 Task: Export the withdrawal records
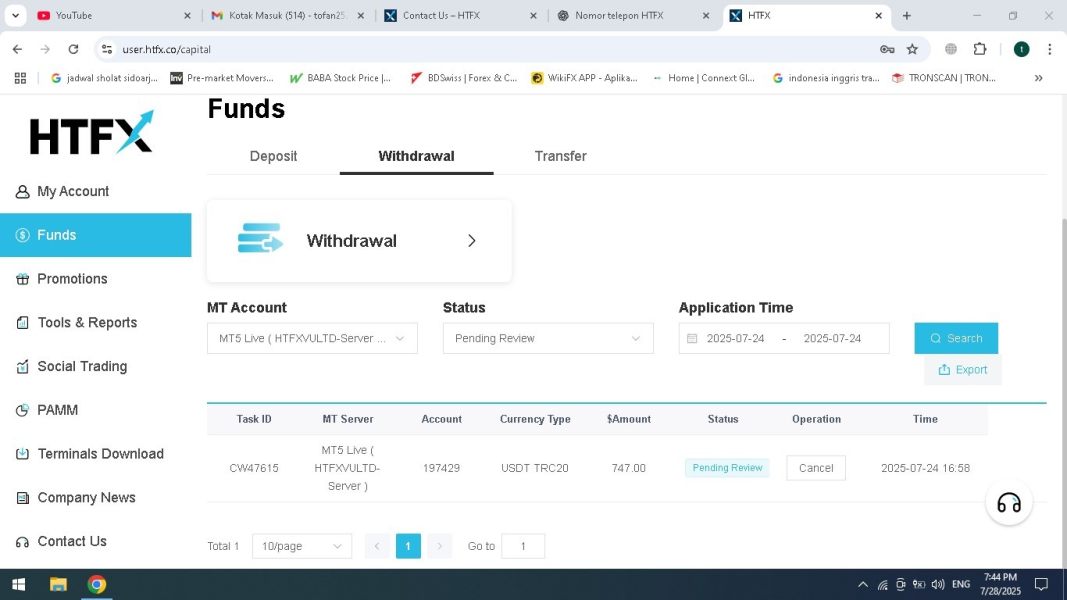coord(962,370)
